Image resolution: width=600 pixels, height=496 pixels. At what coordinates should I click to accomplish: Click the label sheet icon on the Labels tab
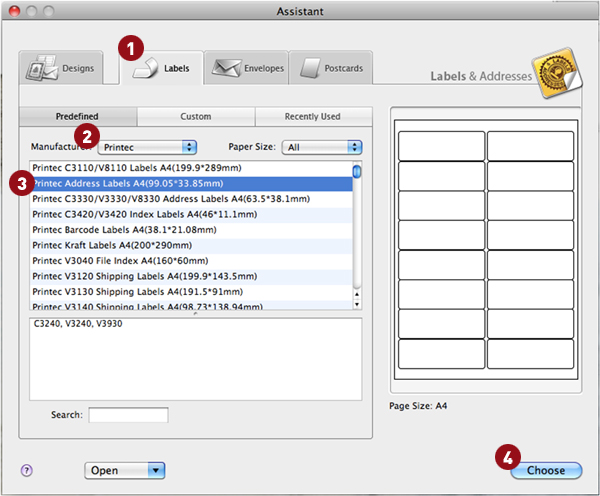pos(145,68)
